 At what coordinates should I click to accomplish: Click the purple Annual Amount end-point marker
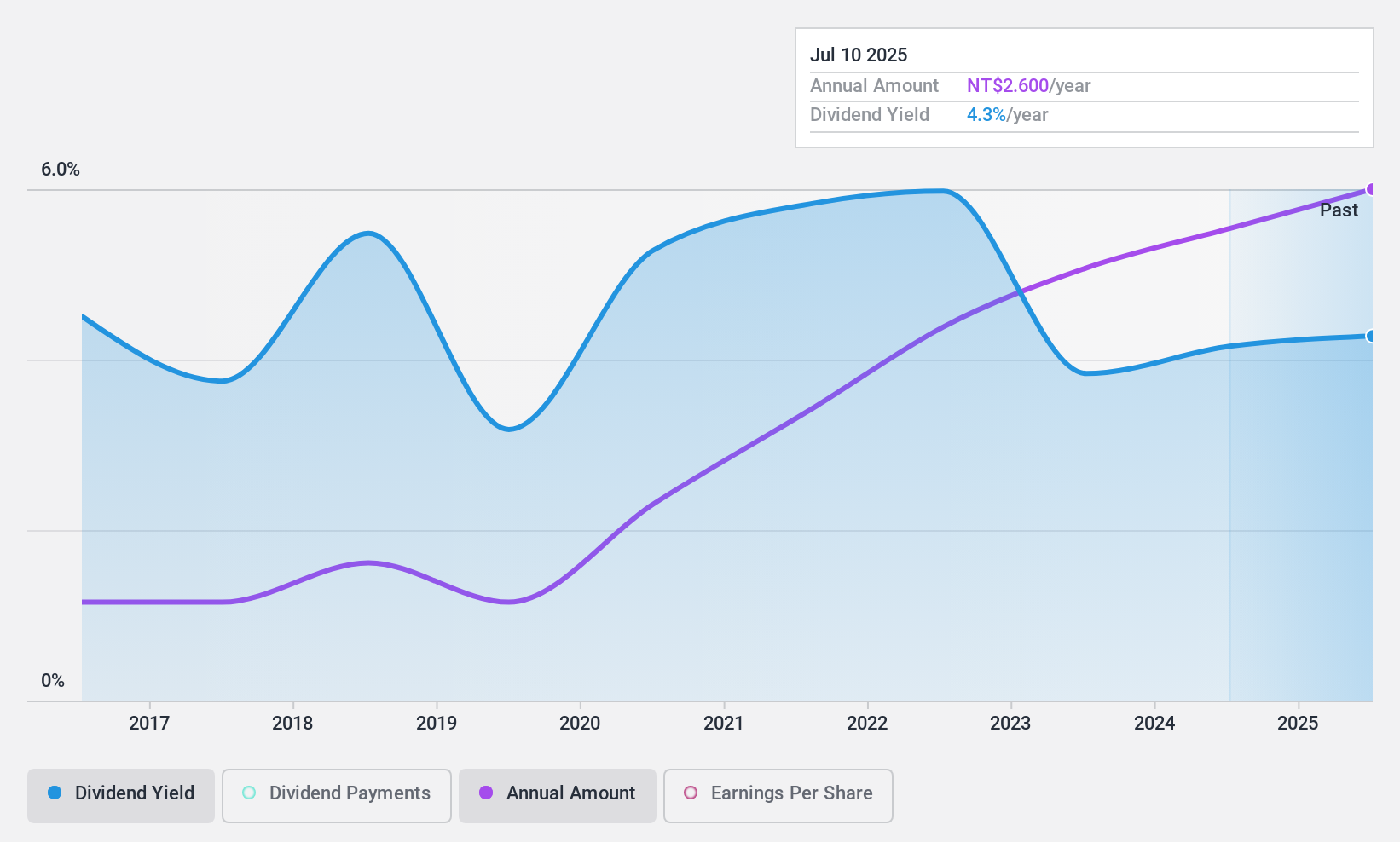point(1371,189)
